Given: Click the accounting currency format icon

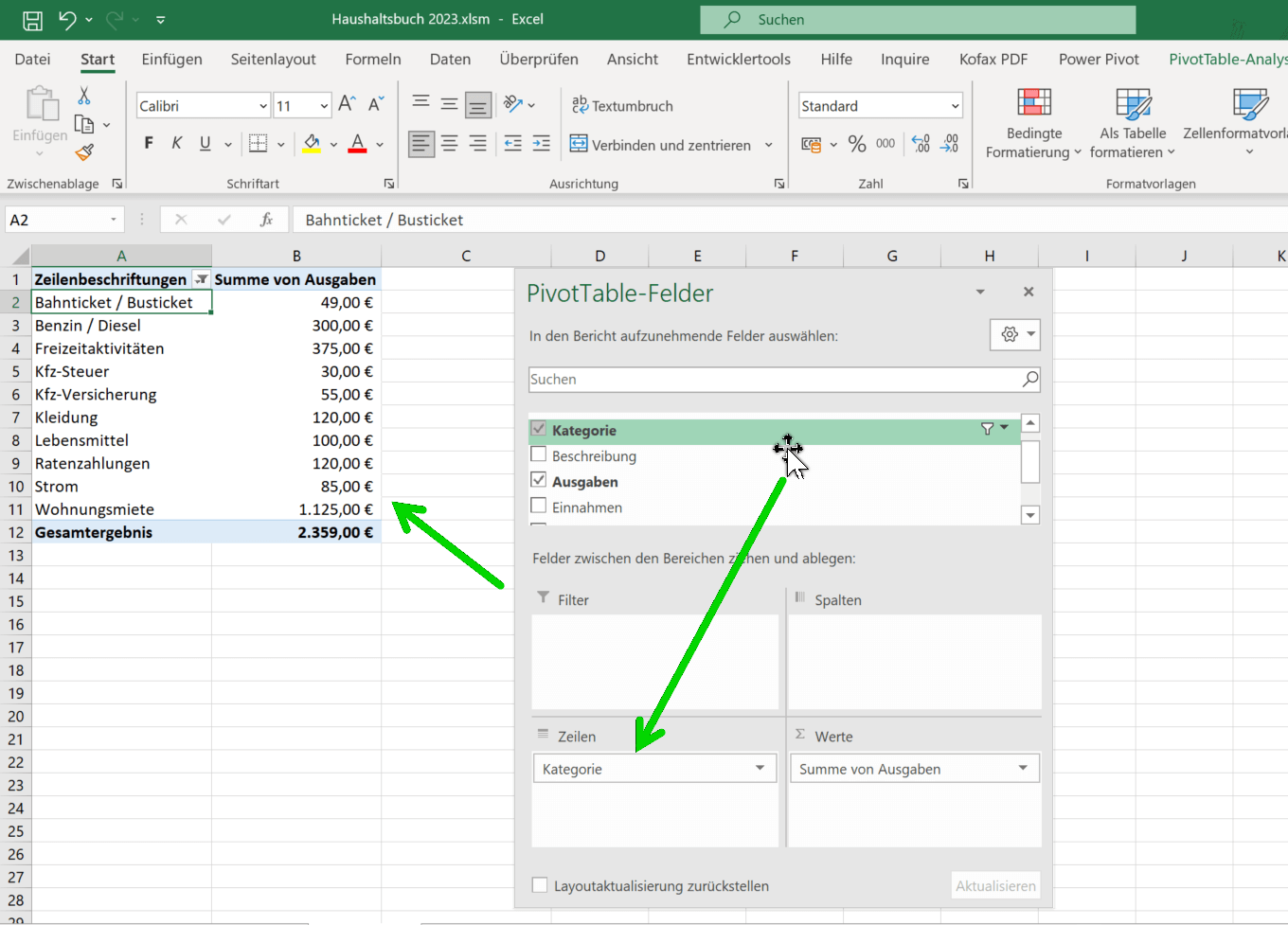Looking at the screenshot, I should [x=812, y=145].
